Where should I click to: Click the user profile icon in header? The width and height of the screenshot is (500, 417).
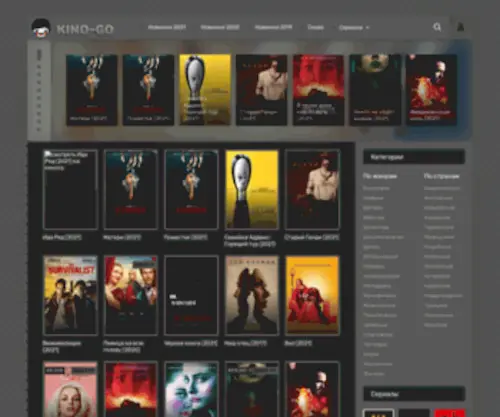click(460, 27)
